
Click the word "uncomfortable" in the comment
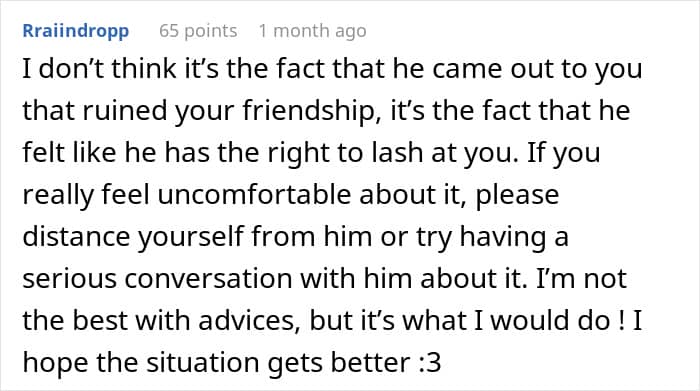pos(254,195)
